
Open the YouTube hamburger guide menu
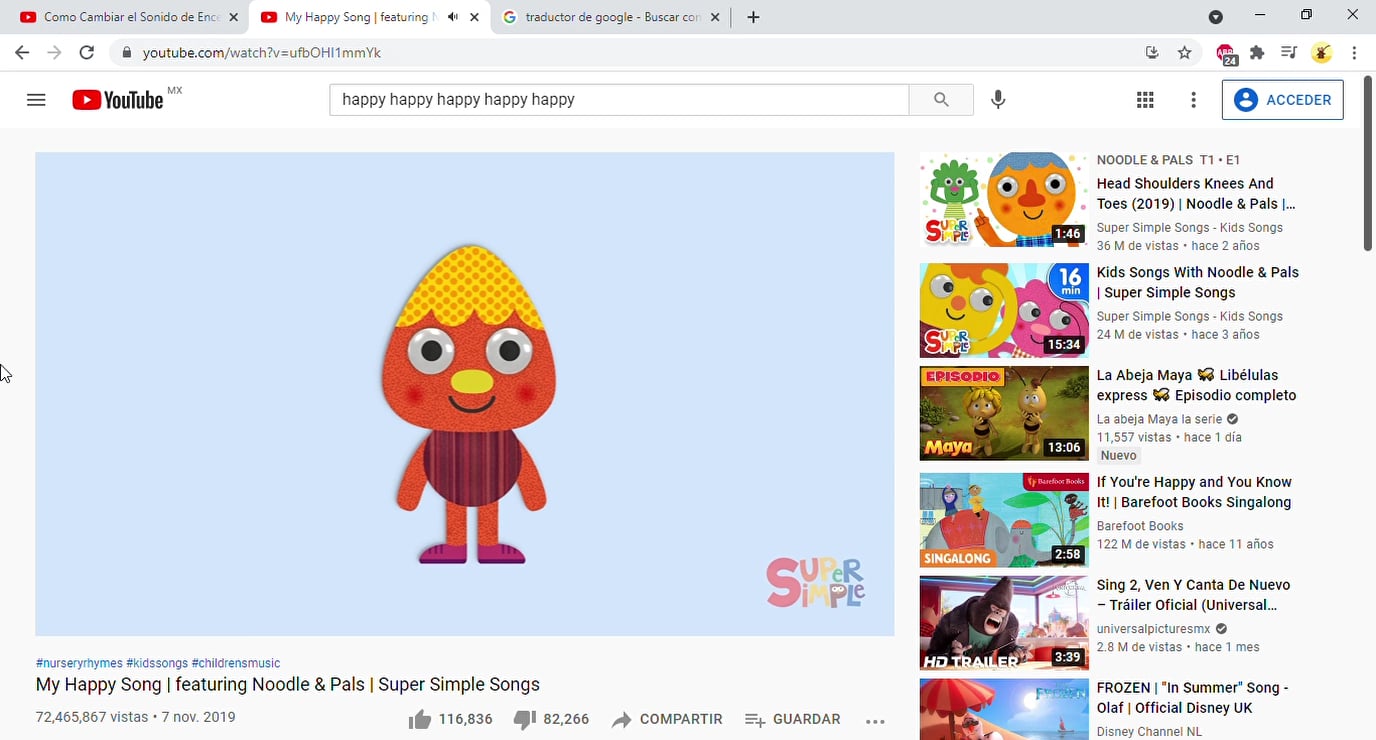(x=36, y=100)
